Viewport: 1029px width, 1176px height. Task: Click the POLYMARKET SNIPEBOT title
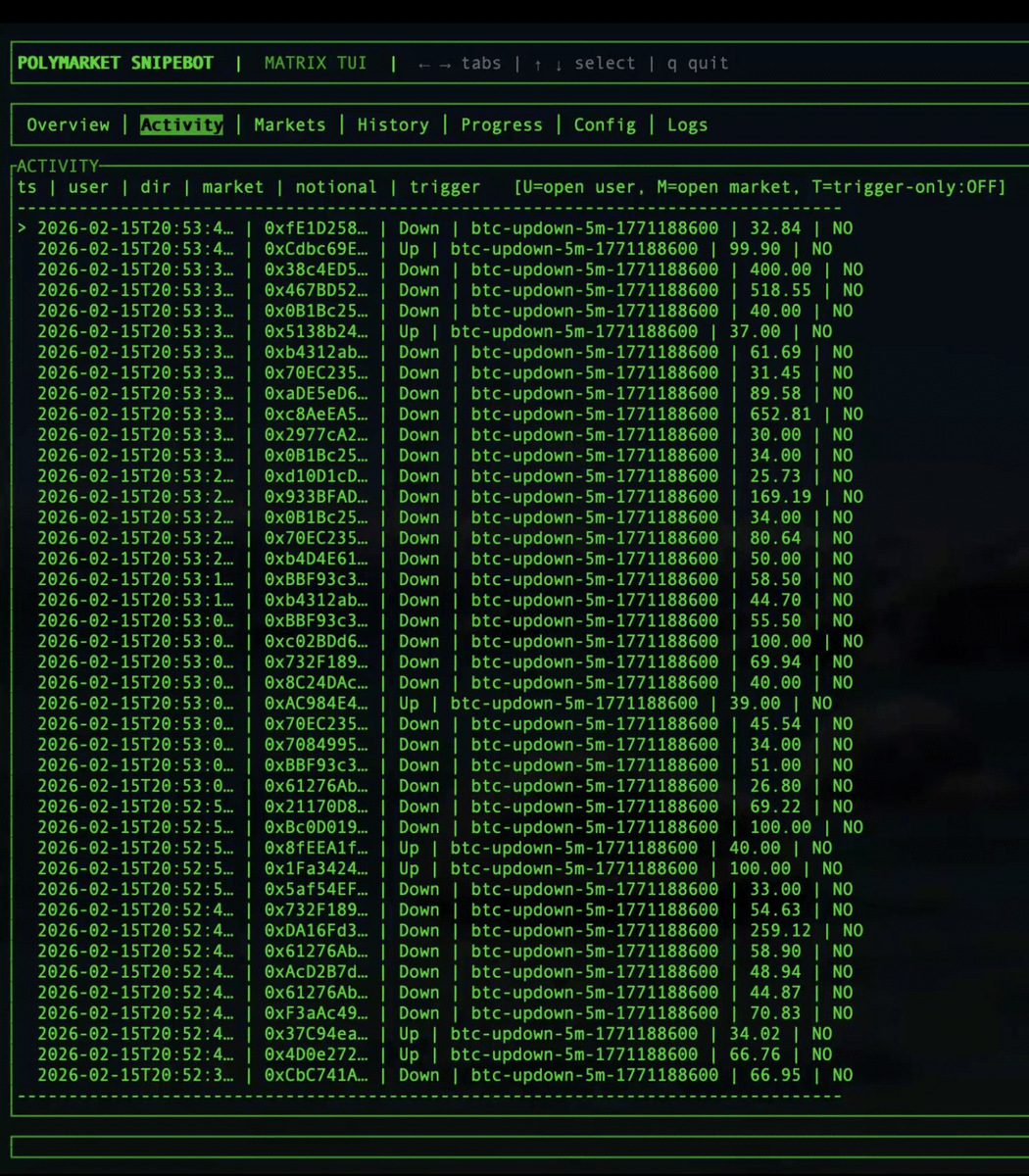click(116, 63)
